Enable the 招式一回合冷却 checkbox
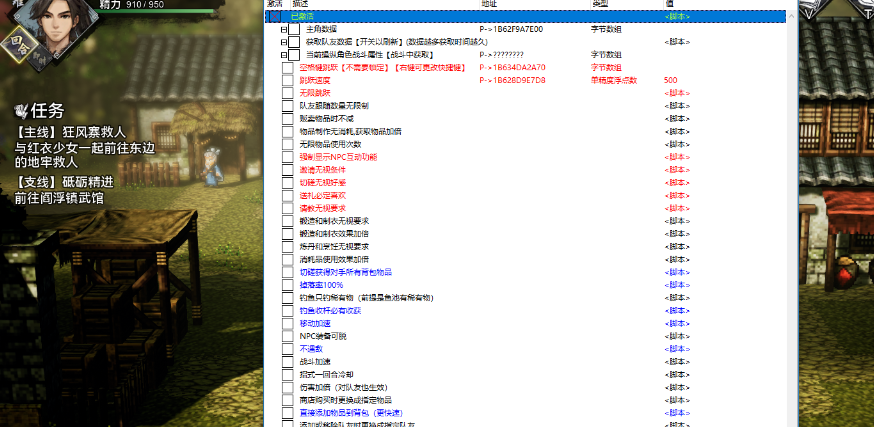The height and width of the screenshot is (427, 874). 288,375
